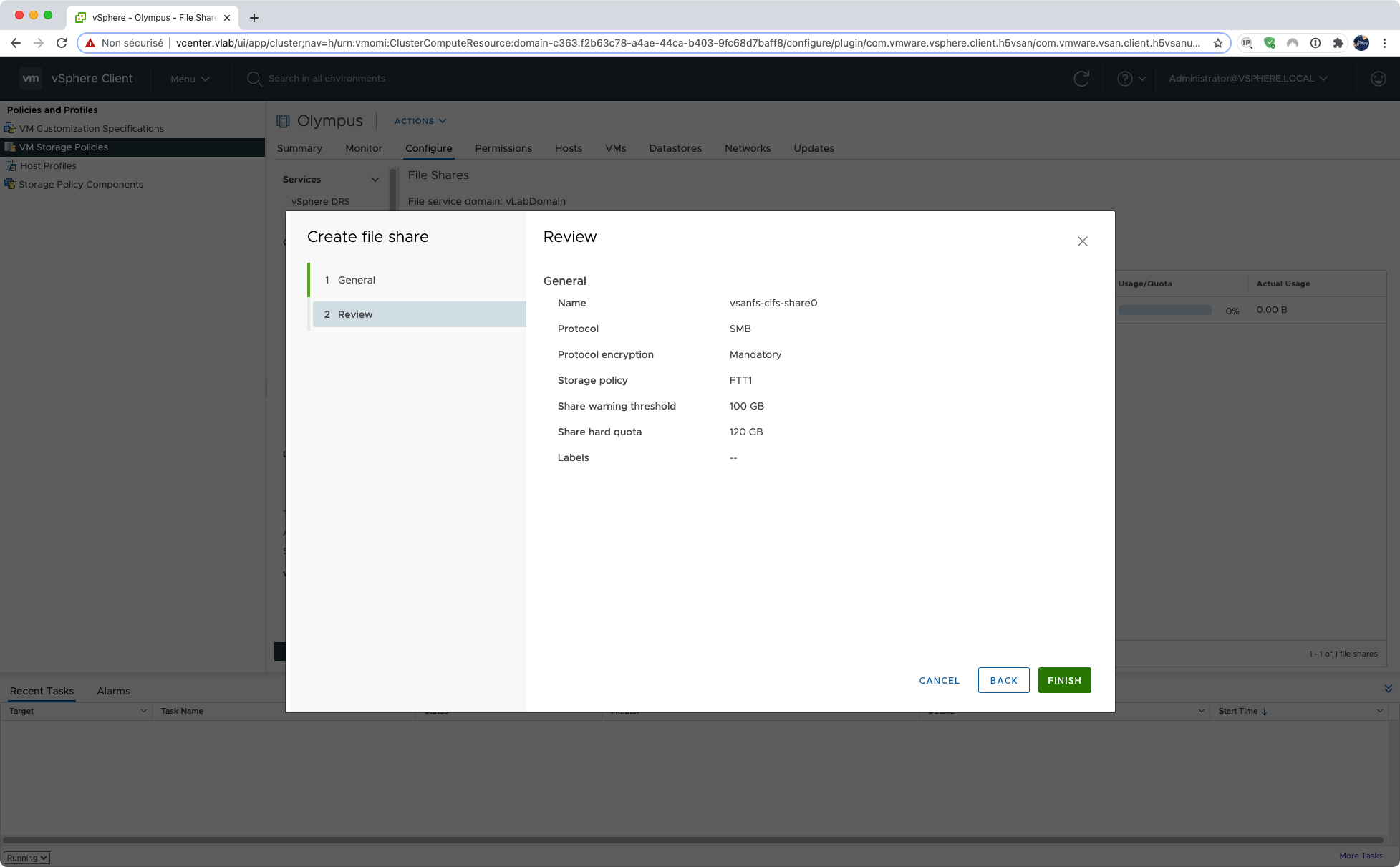The width and height of the screenshot is (1400, 867).
Task: Click the horizontal scrollbar in tasks panel
Action: tap(693, 840)
